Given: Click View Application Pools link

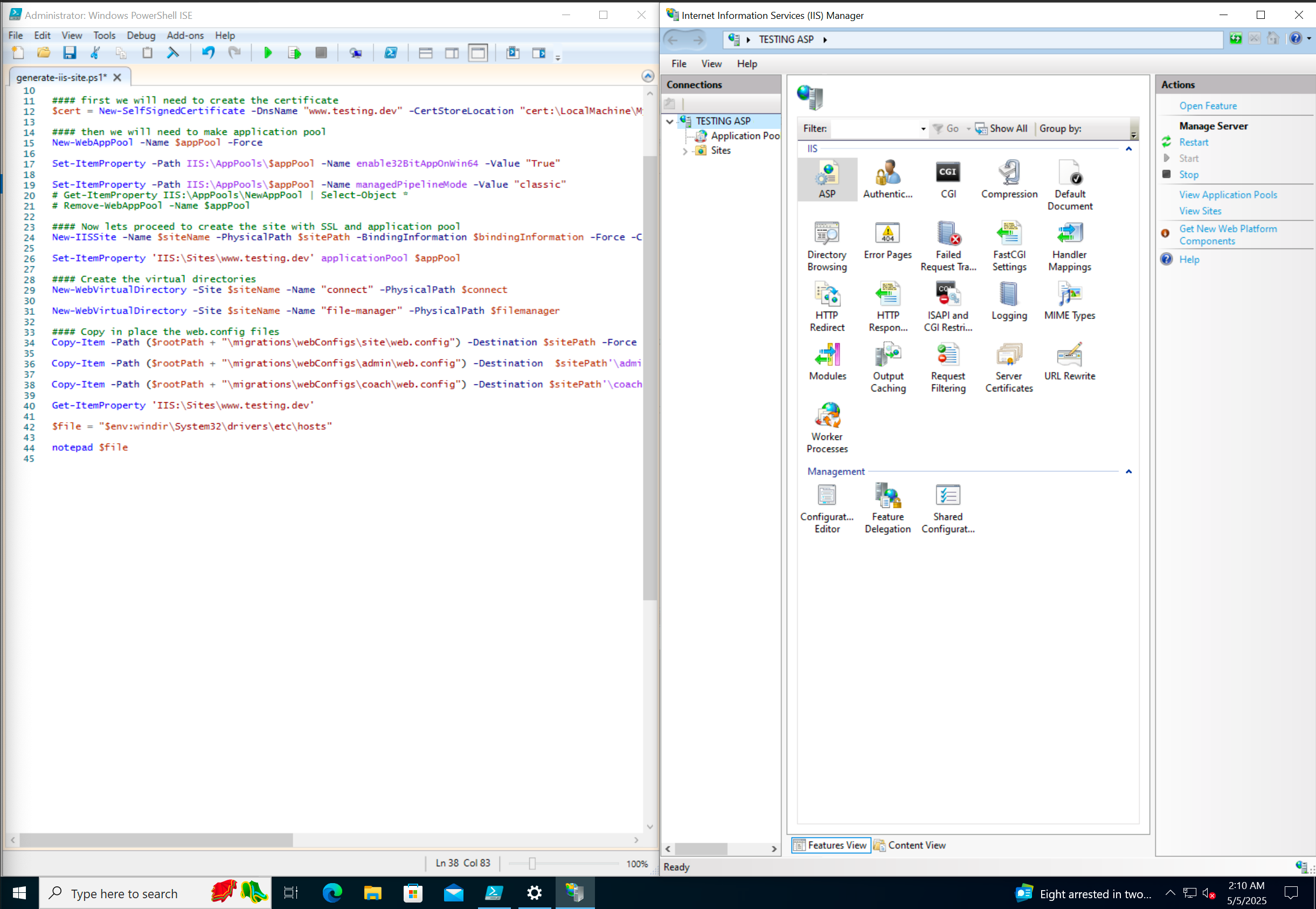Looking at the screenshot, I should (x=1228, y=195).
